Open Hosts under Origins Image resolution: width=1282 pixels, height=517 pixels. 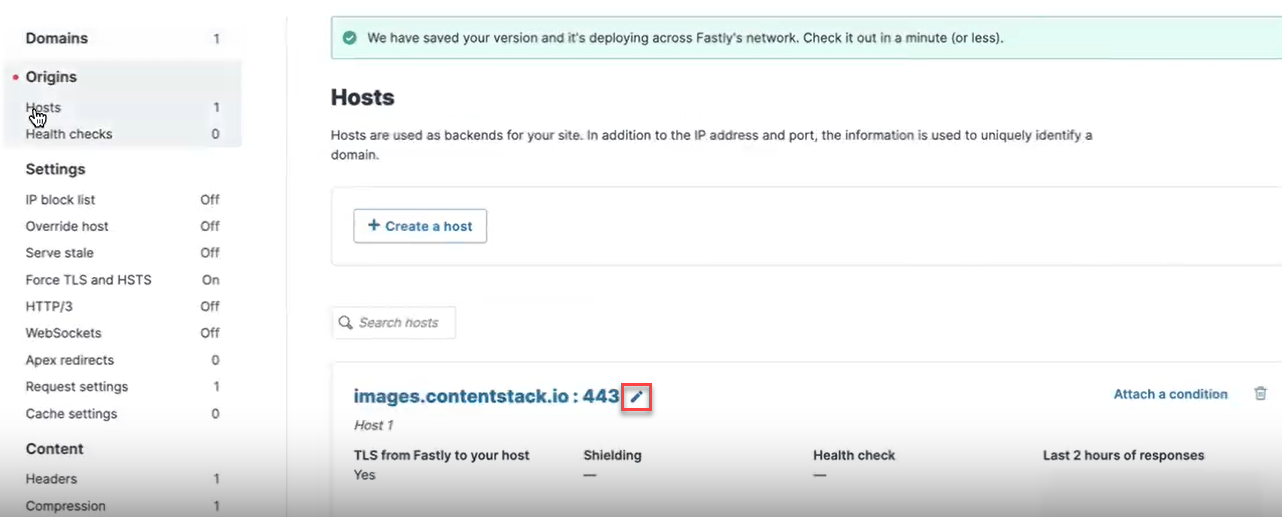coord(44,108)
